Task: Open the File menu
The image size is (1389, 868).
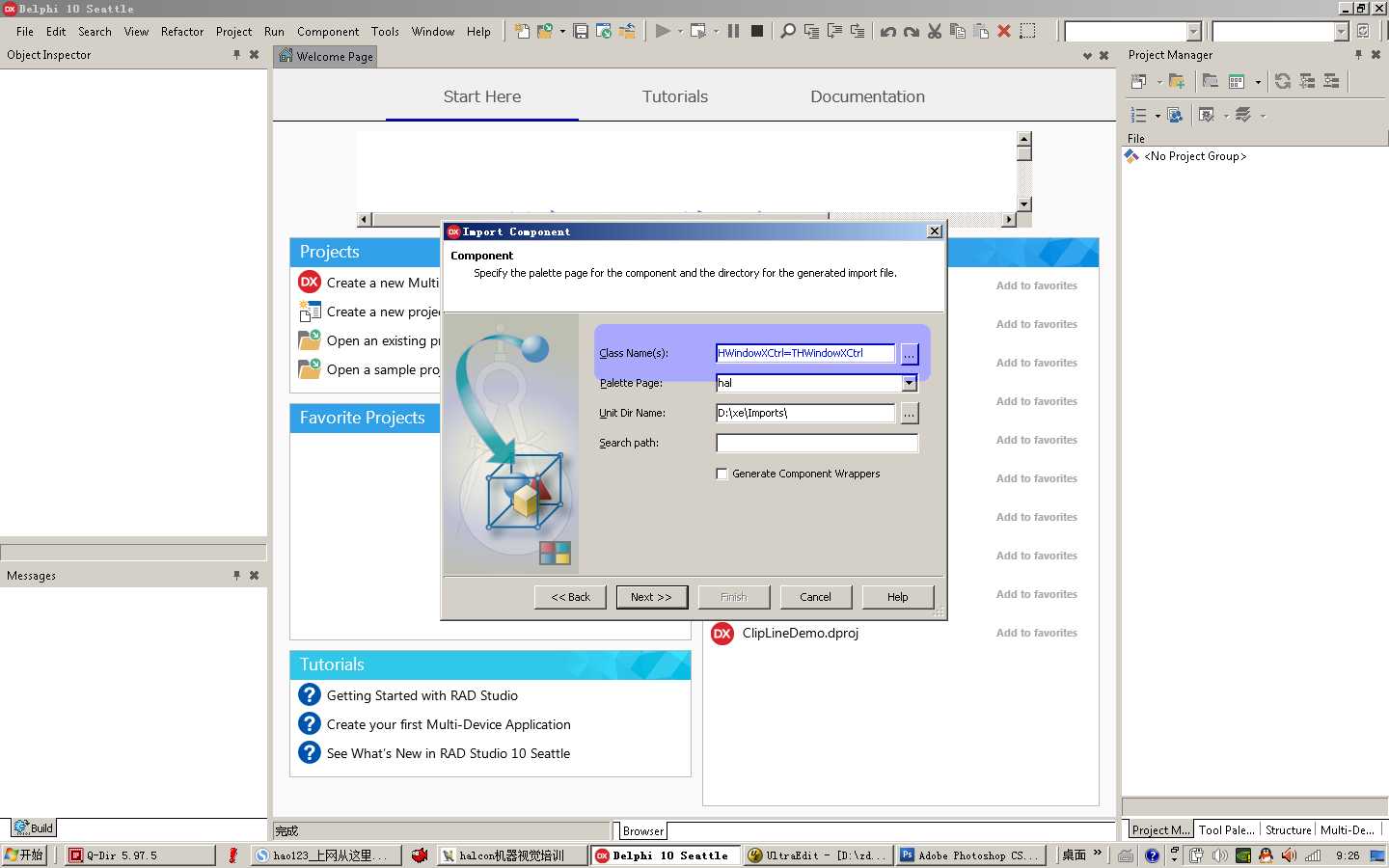Action: tap(25, 31)
